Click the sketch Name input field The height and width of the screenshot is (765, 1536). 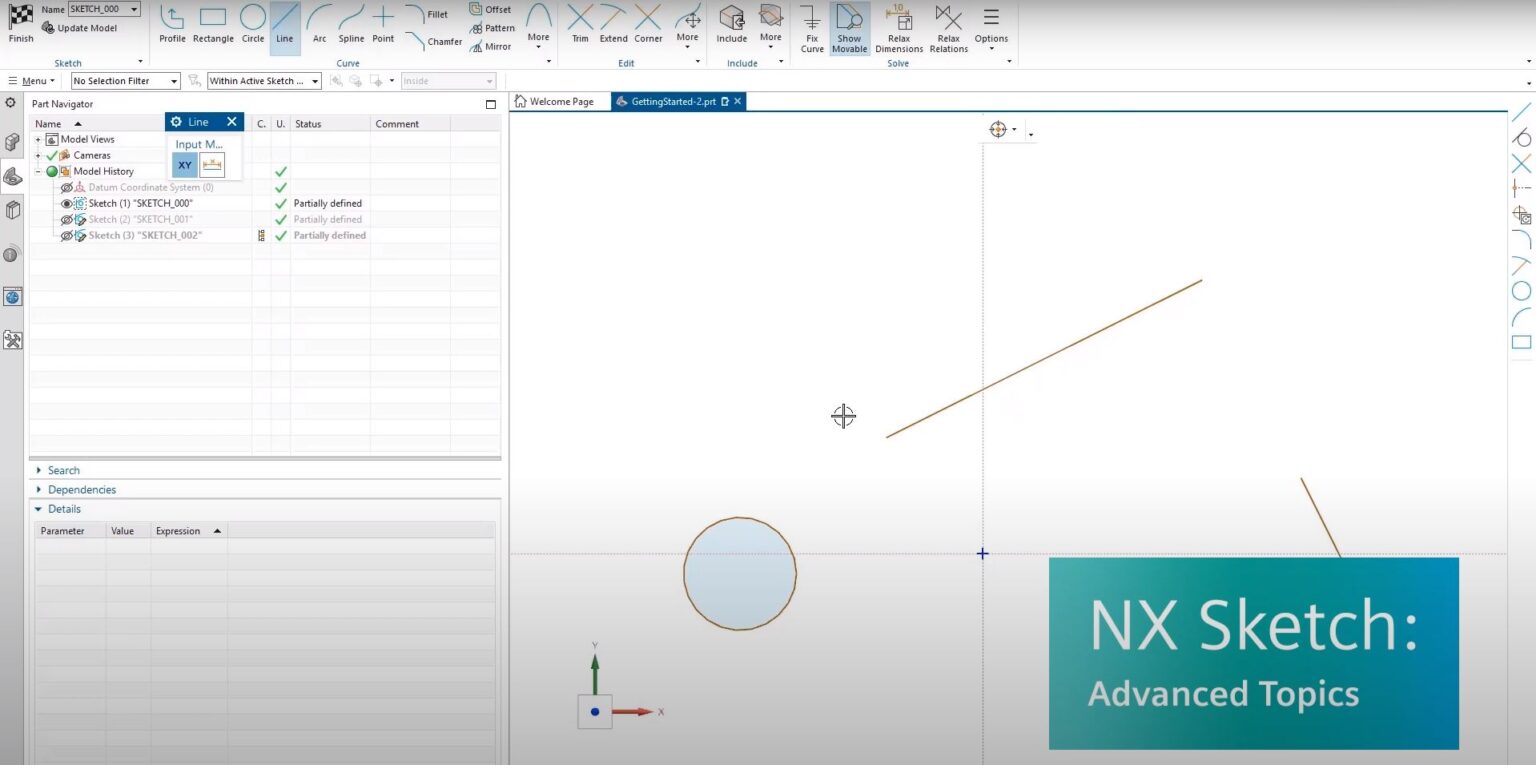tap(98, 9)
